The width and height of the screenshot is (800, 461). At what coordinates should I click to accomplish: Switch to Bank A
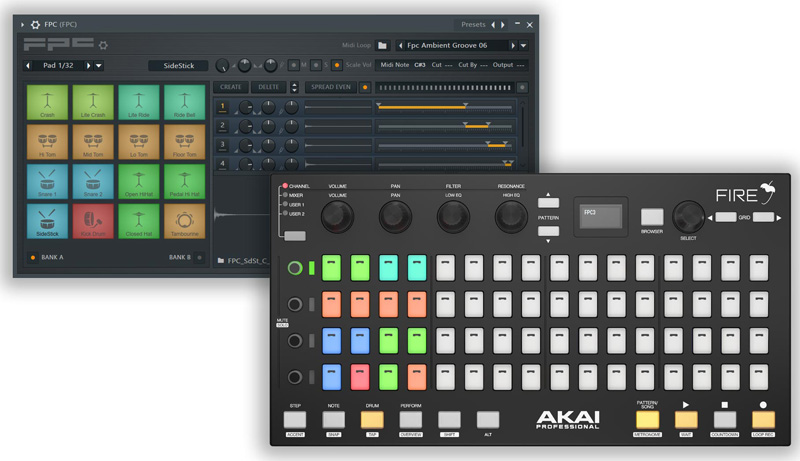[33, 258]
